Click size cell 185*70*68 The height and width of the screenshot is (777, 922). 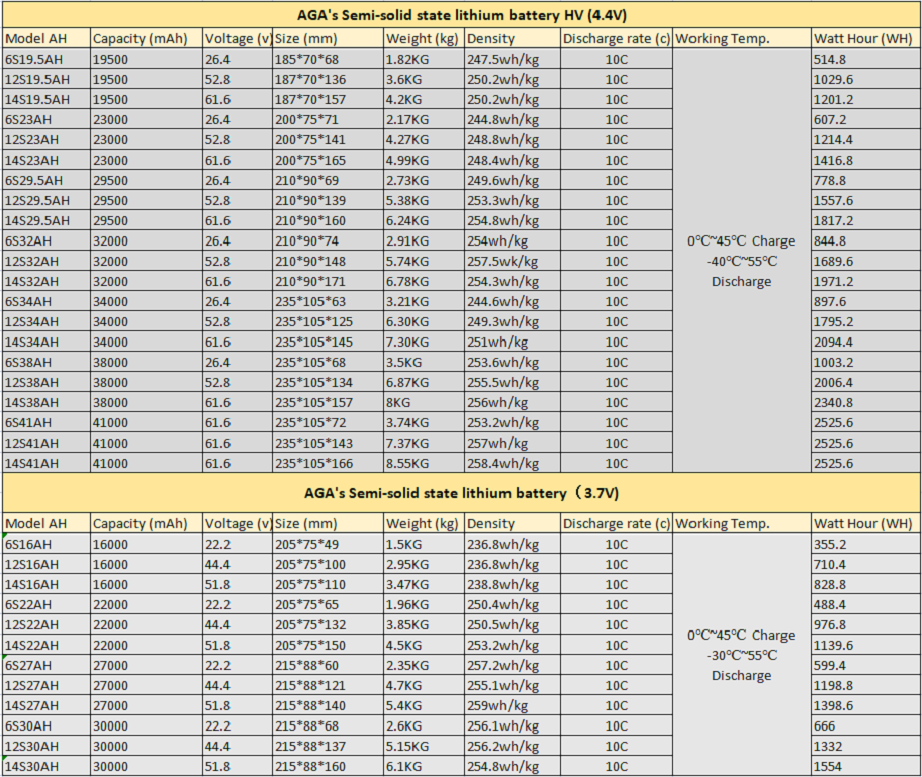coord(328,59)
